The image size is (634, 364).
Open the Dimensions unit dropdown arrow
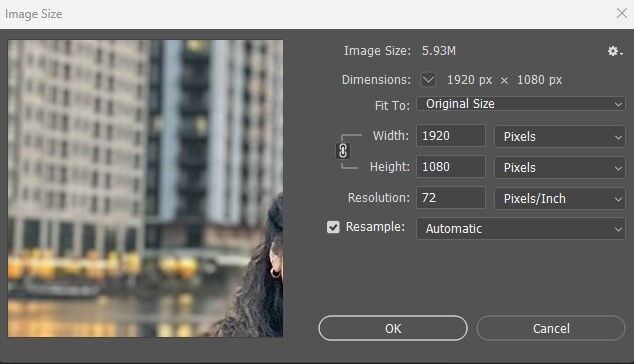(428, 80)
